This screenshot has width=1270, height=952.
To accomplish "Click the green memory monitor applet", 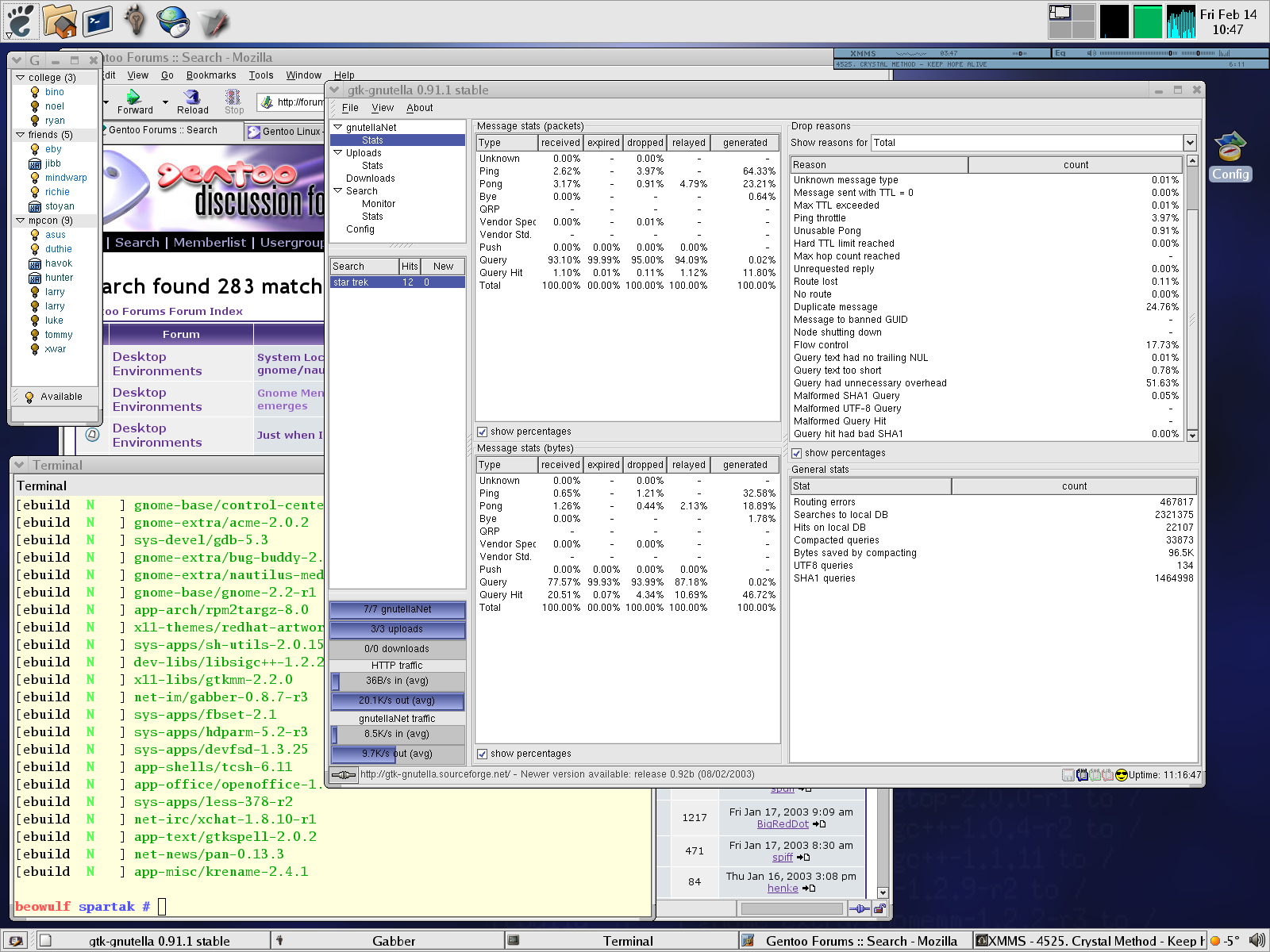I will 1147,21.
